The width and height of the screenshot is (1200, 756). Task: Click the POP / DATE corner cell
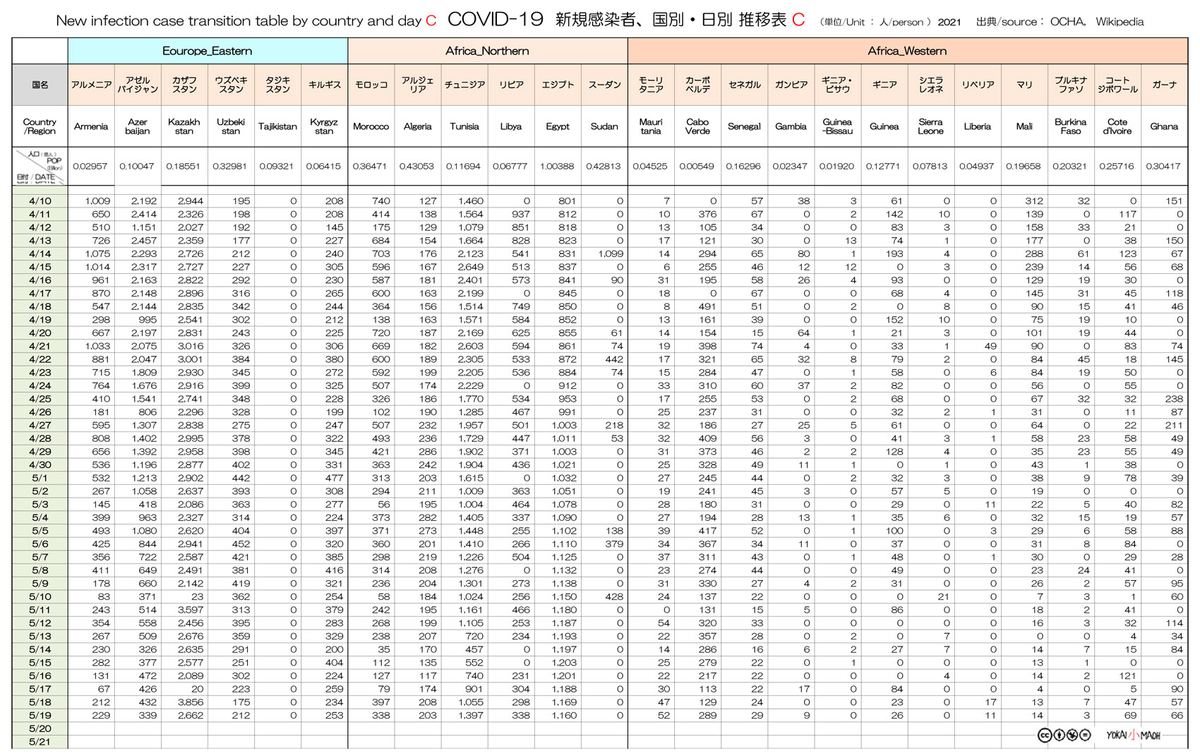pyautogui.click(x=40, y=165)
